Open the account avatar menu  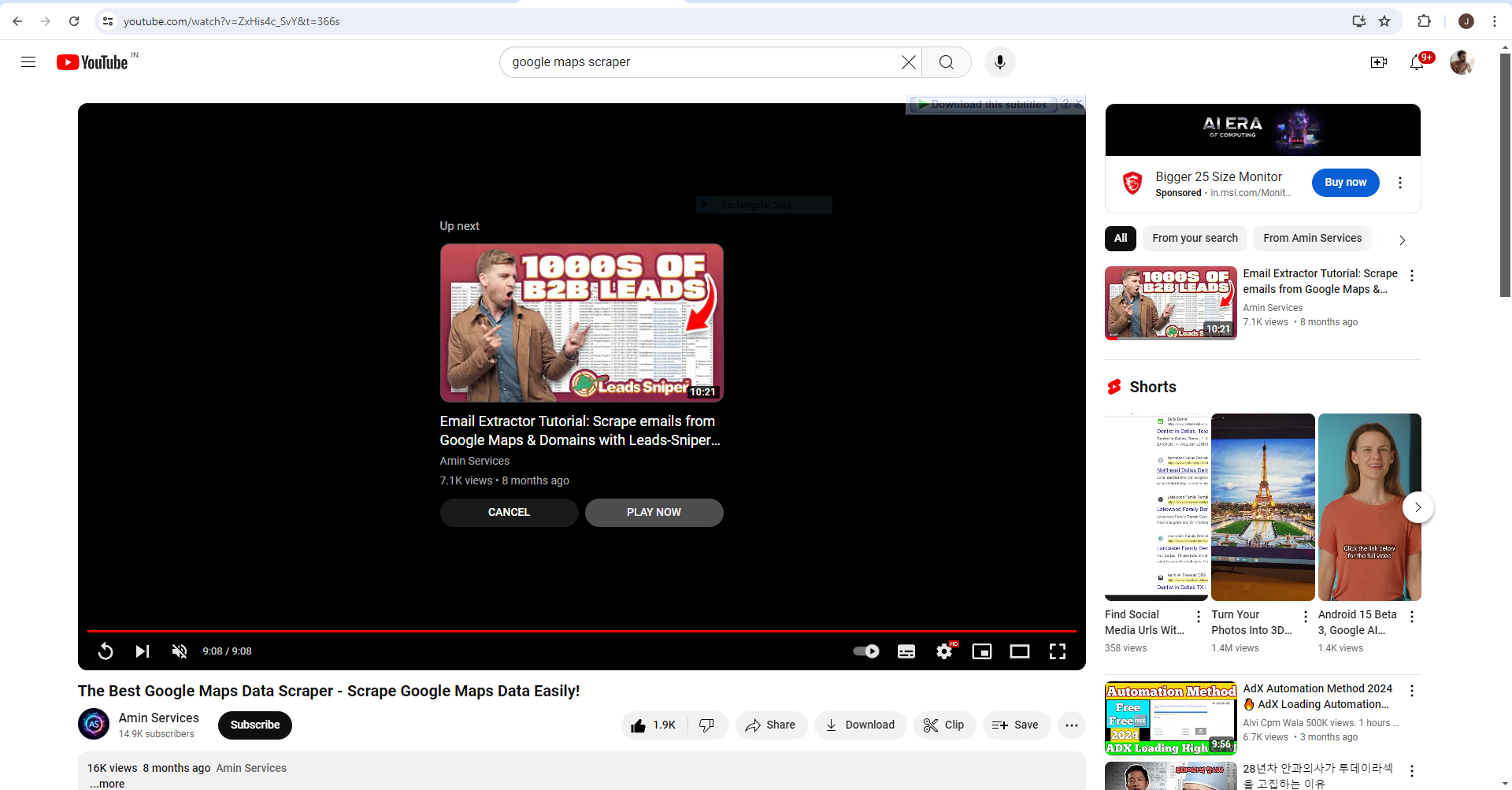1462,62
